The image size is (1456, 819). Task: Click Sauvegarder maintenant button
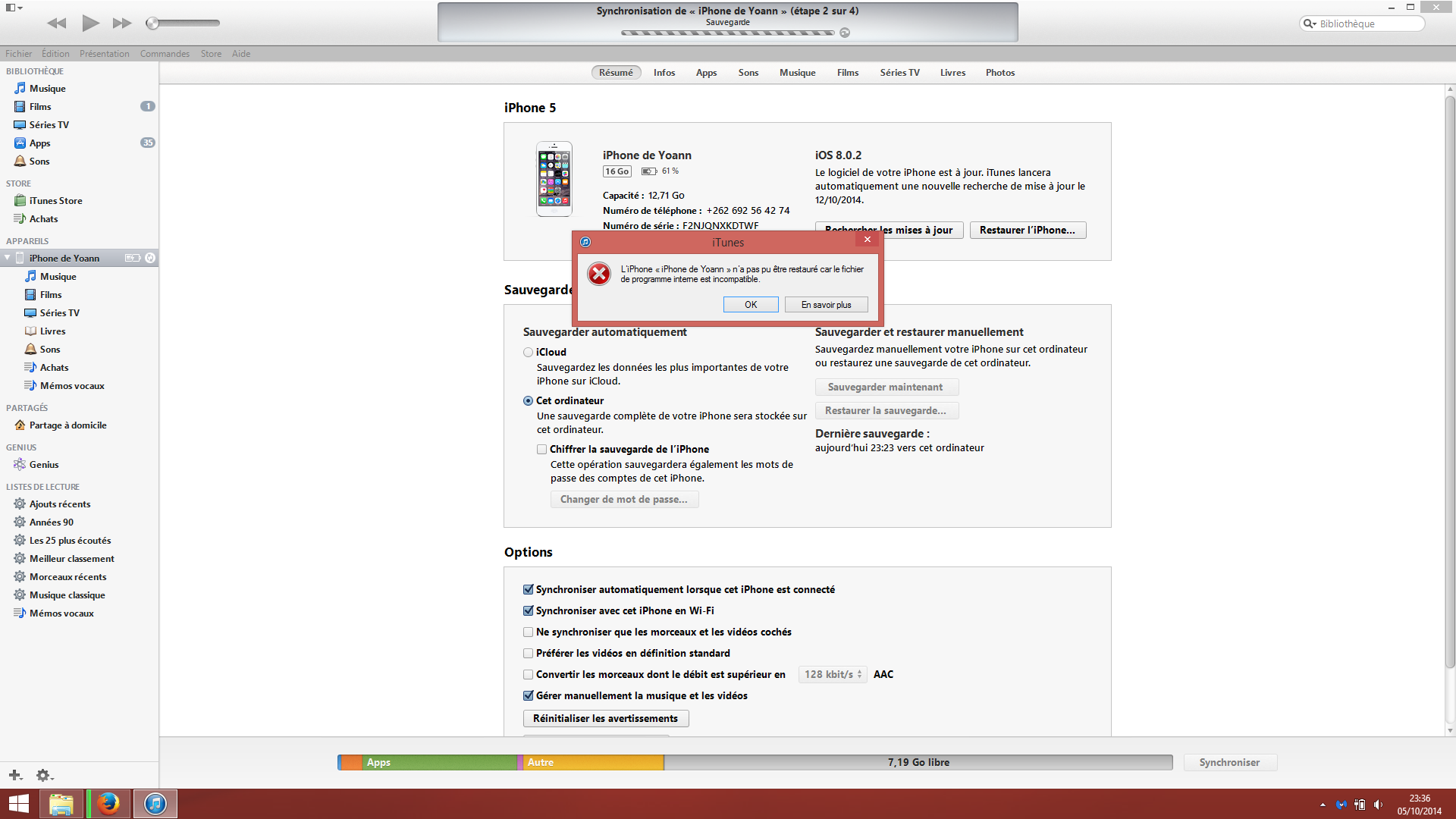(x=886, y=388)
